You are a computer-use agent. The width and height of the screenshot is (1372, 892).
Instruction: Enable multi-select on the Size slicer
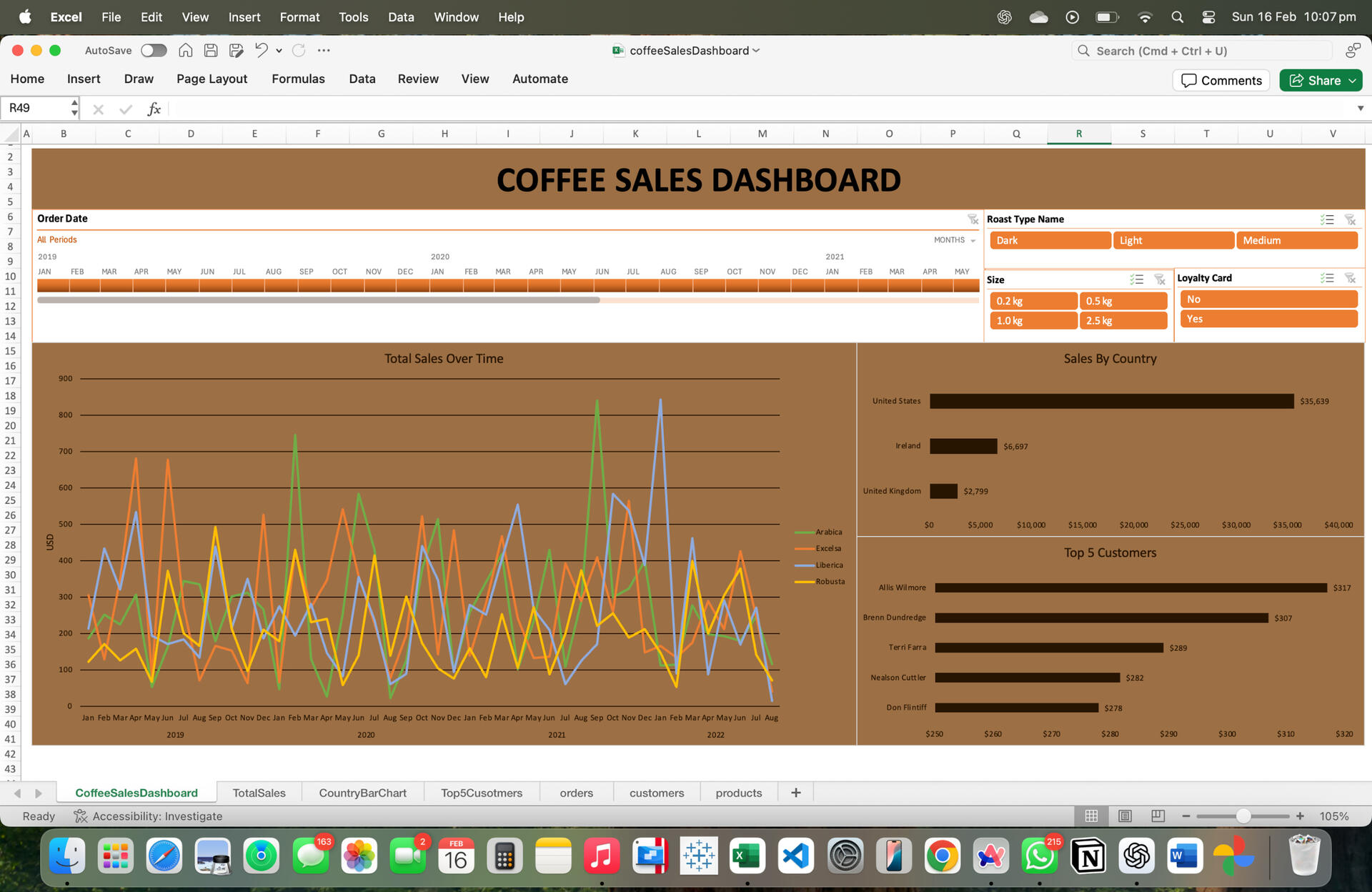coord(1136,279)
